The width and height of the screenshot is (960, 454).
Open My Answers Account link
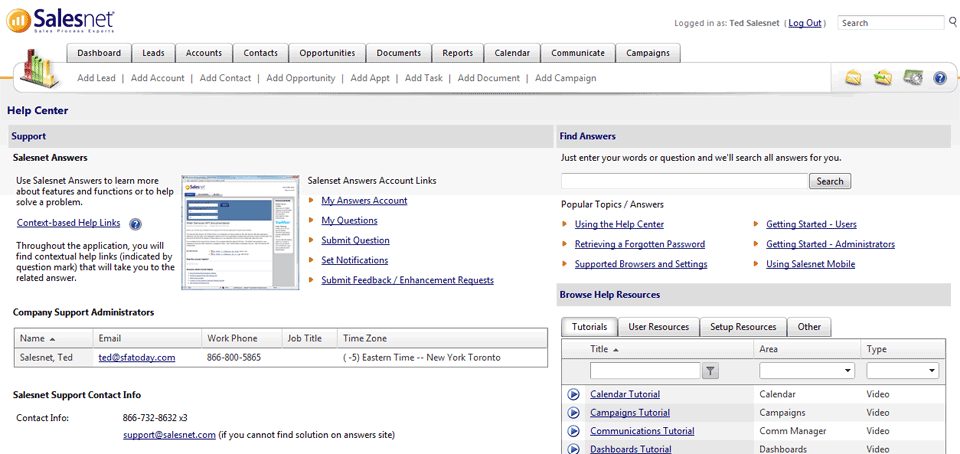pyautogui.click(x=364, y=201)
